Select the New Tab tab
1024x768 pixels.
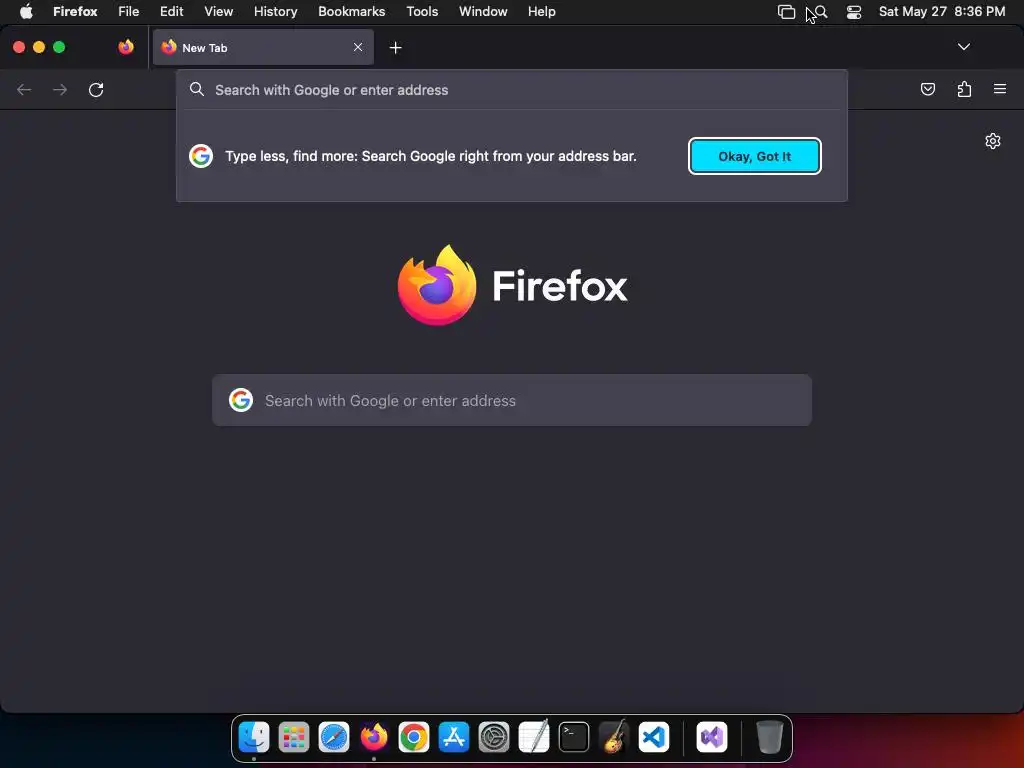pos(263,47)
